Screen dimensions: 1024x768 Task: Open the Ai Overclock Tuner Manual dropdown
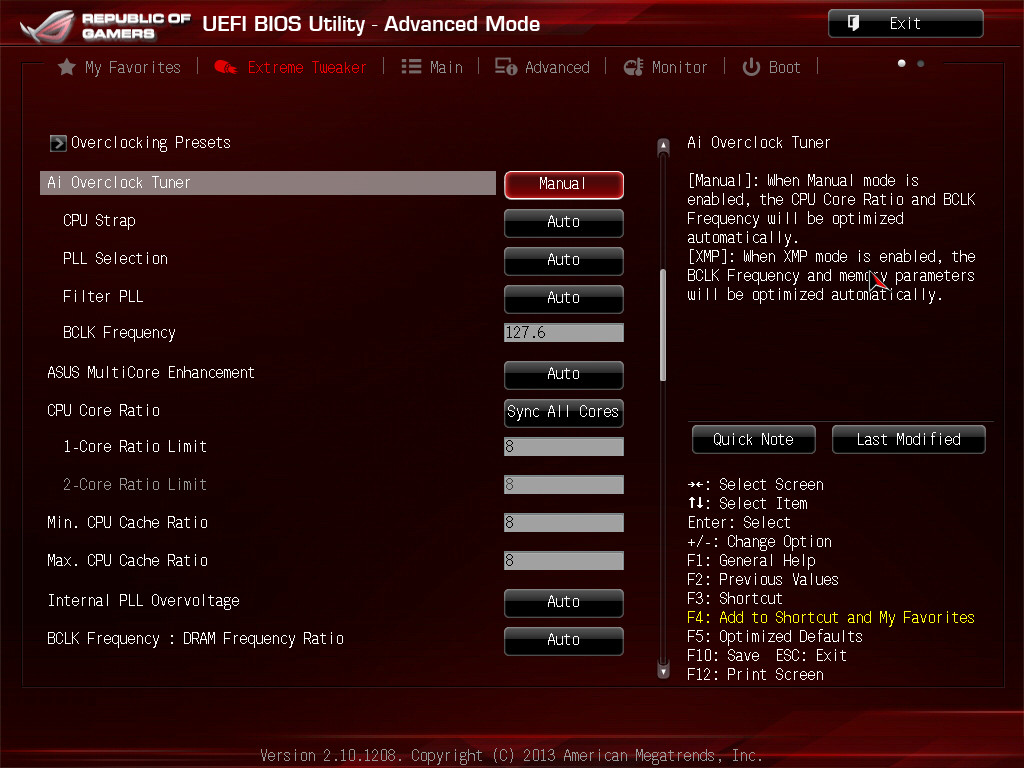tap(563, 184)
